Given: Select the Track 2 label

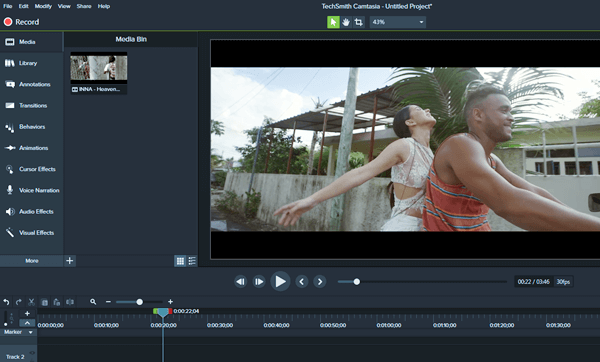Looking at the screenshot, I should pyautogui.click(x=15, y=357).
